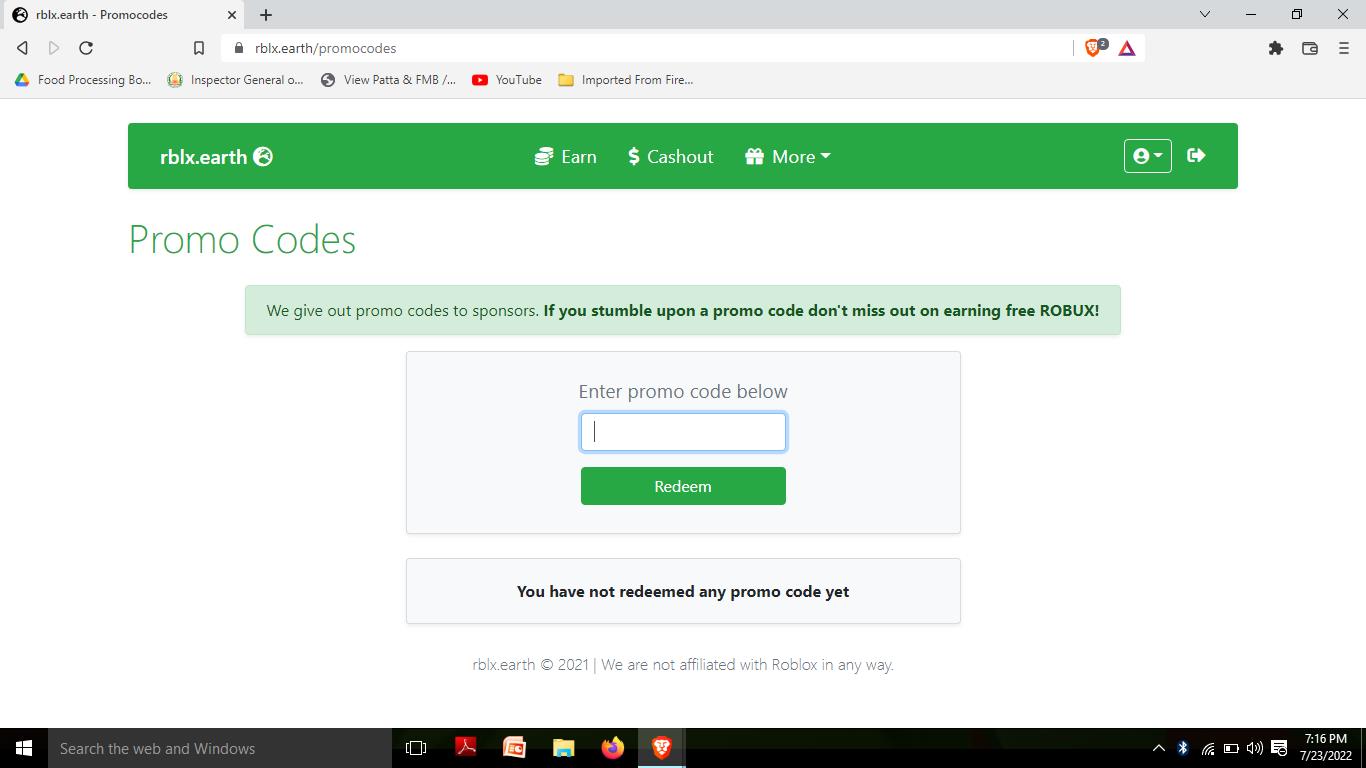
Task: Reload the page
Action: tap(86, 48)
